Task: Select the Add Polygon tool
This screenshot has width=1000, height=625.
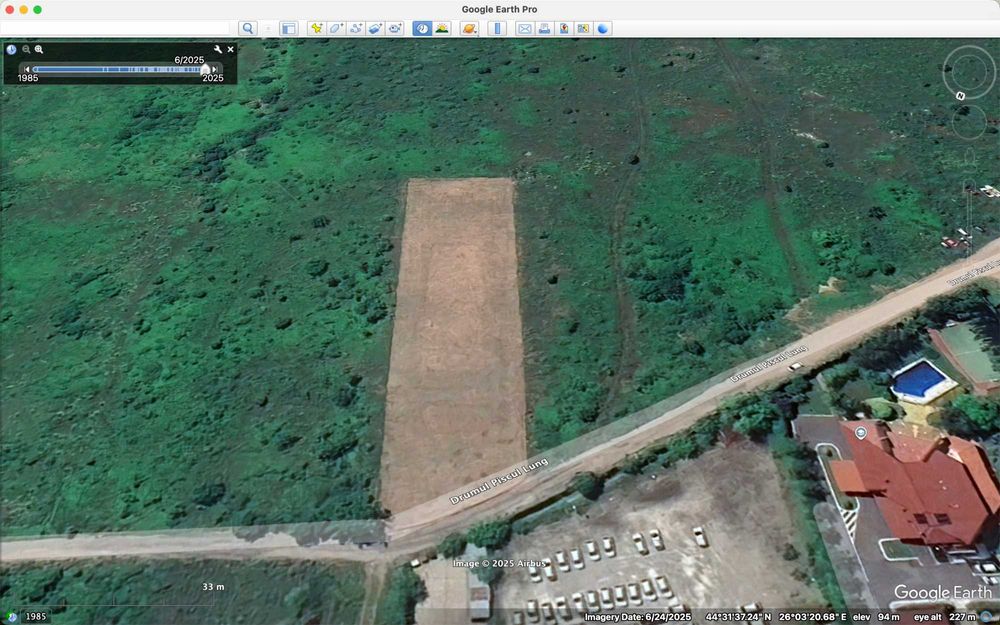Action: (x=336, y=28)
